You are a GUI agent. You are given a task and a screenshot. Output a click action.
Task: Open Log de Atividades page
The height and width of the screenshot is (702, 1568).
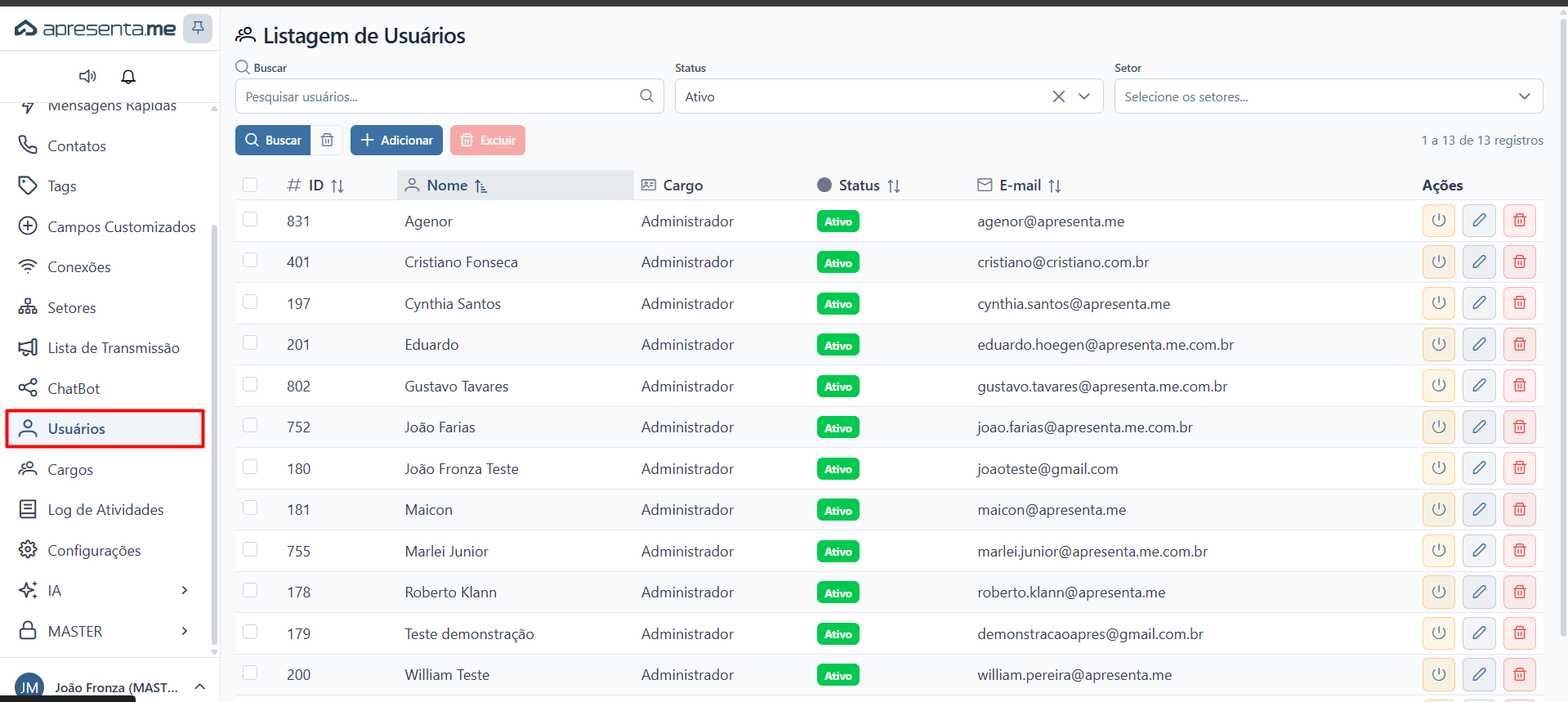[x=105, y=509]
